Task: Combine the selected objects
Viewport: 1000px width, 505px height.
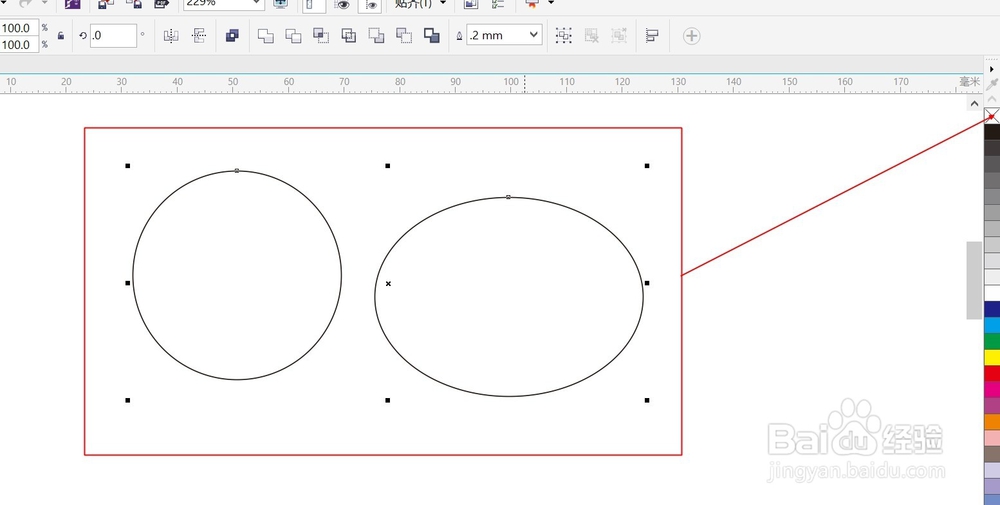Action: pyautogui.click(x=232, y=36)
